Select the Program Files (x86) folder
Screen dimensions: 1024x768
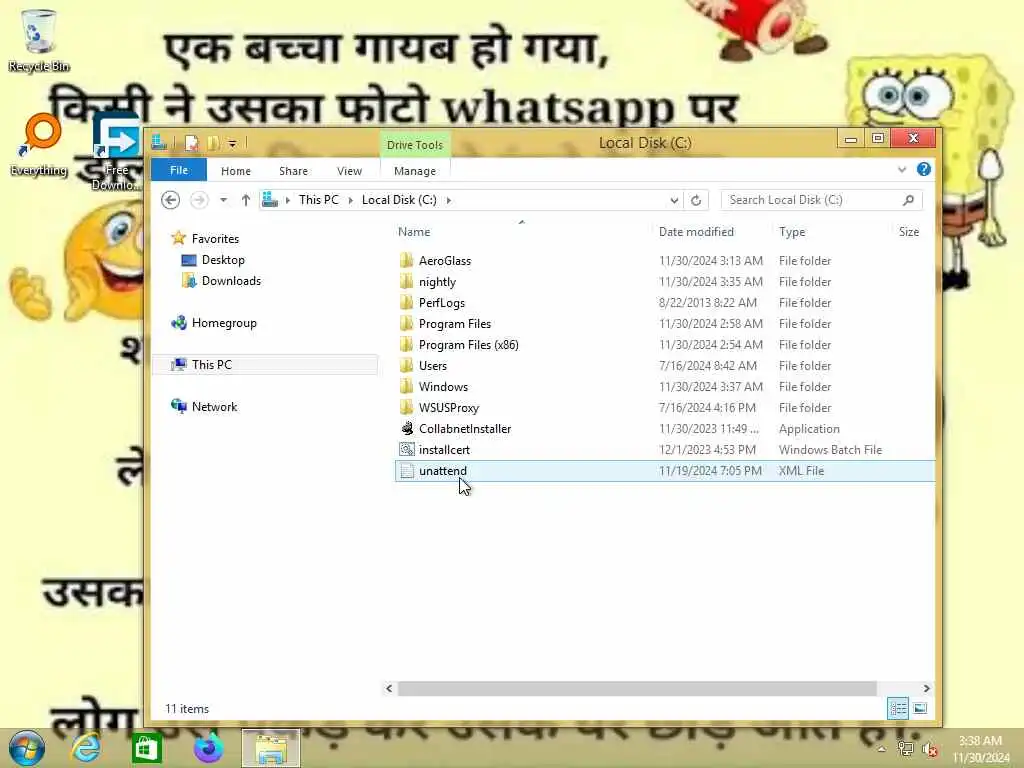468,345
